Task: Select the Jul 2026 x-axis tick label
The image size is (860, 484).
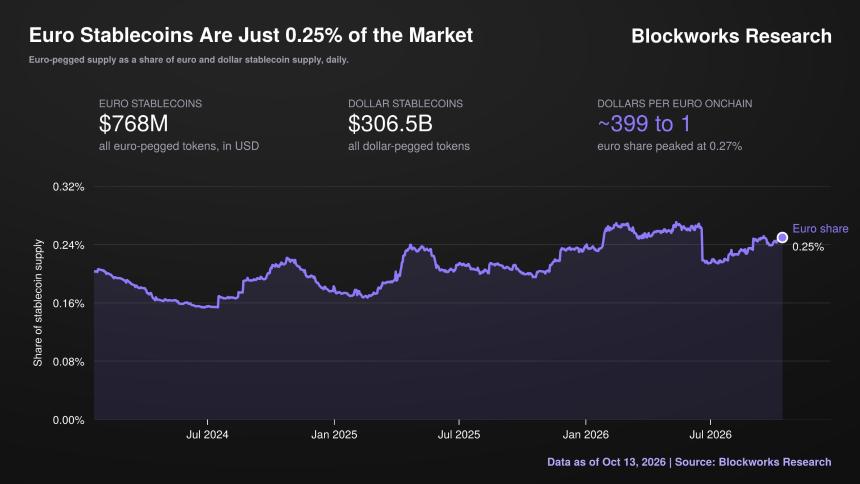Action: coord(710,435)
